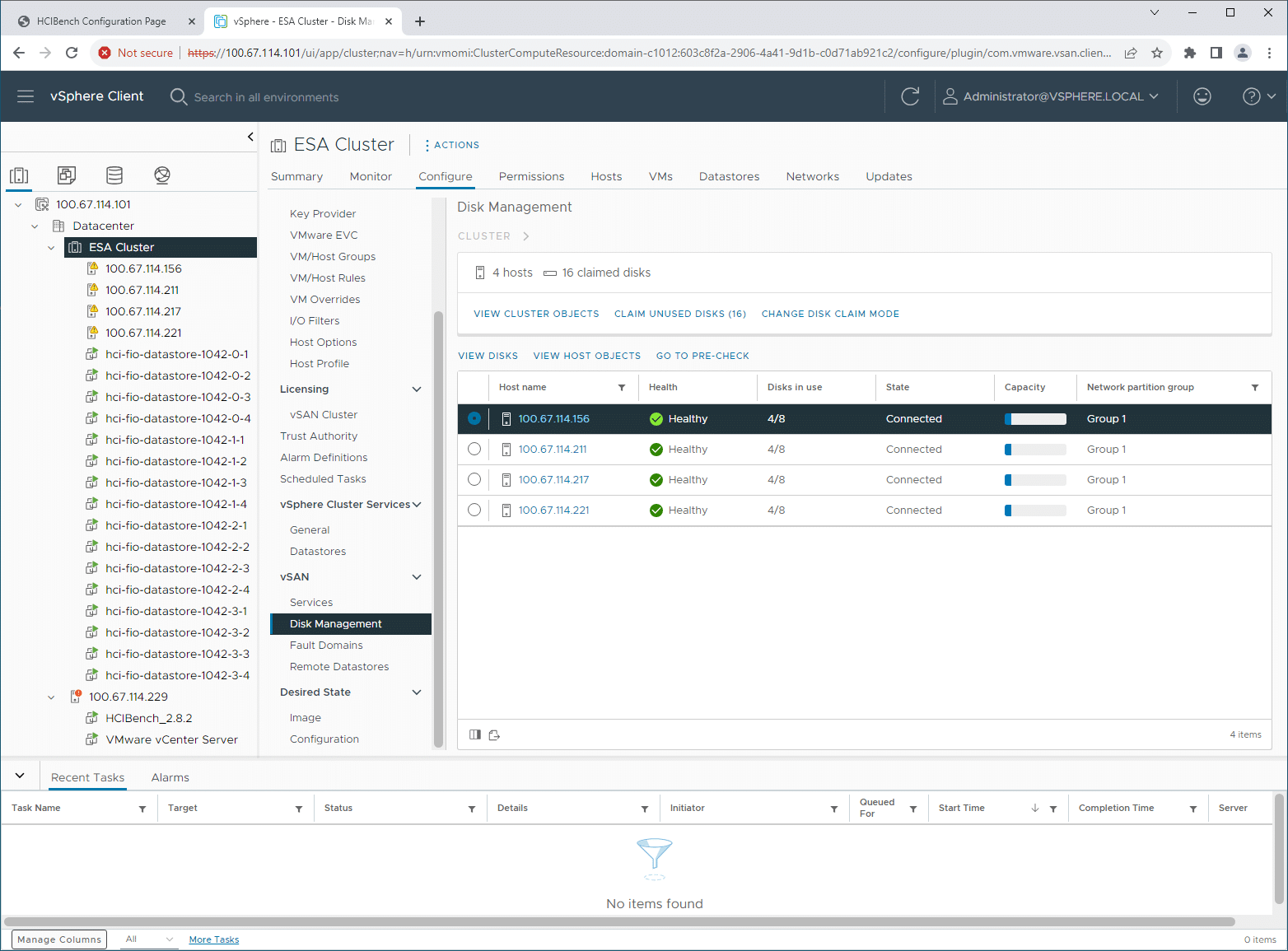The image size is (1288, 951).
Task: Open column chooser icon below host table
Action: click(475, 734)
